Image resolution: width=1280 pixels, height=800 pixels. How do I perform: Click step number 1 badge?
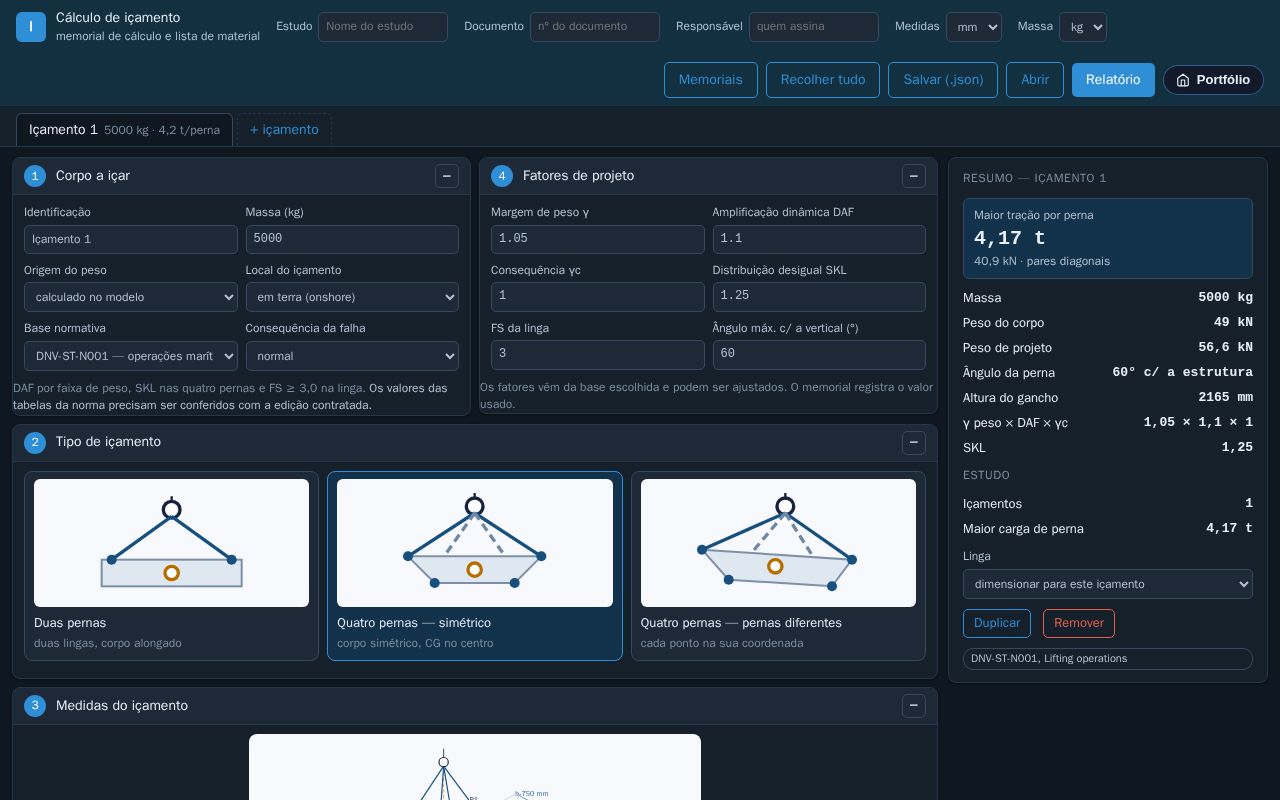pos(35,176)
